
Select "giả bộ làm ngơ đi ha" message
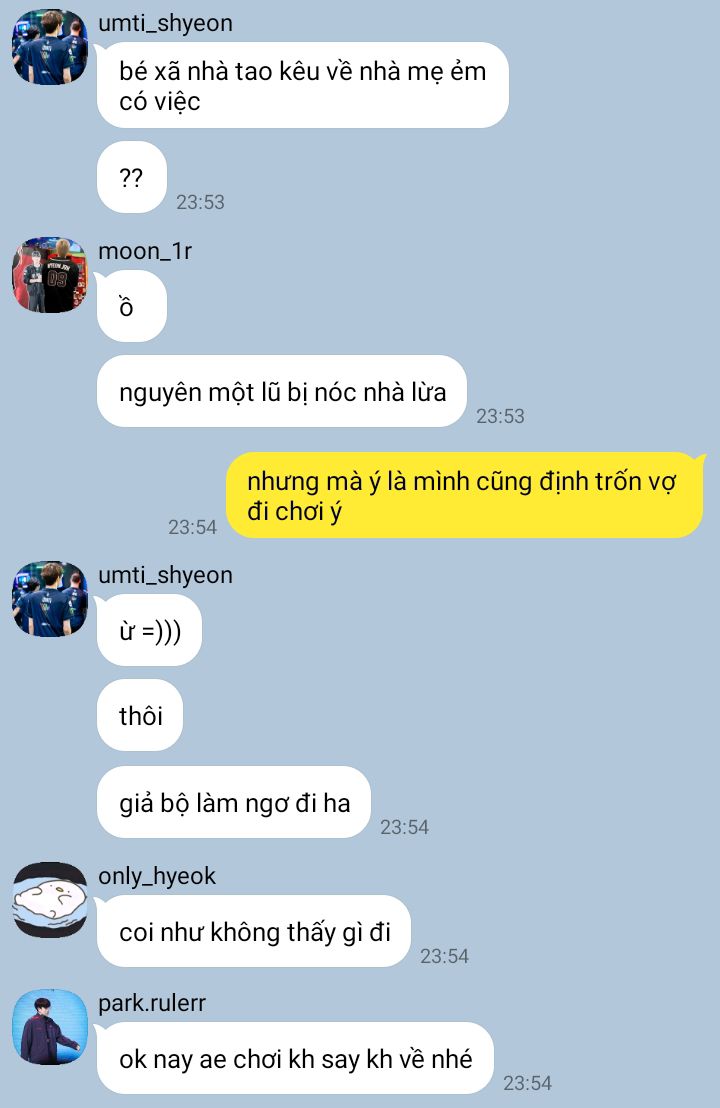pyautogui.click(x=234, y=803)
